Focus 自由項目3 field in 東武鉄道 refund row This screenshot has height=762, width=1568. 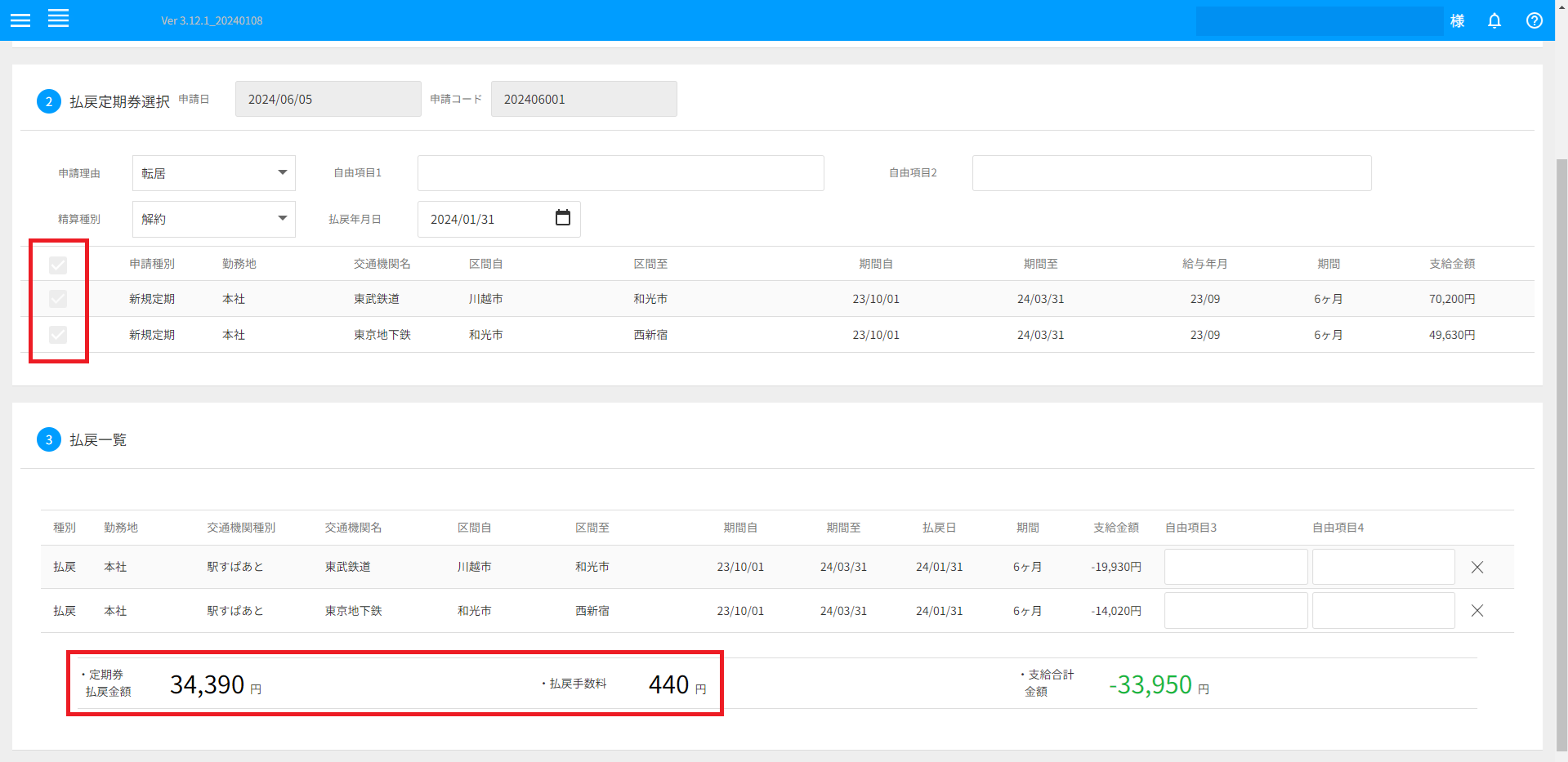(x=1236, y=567)
